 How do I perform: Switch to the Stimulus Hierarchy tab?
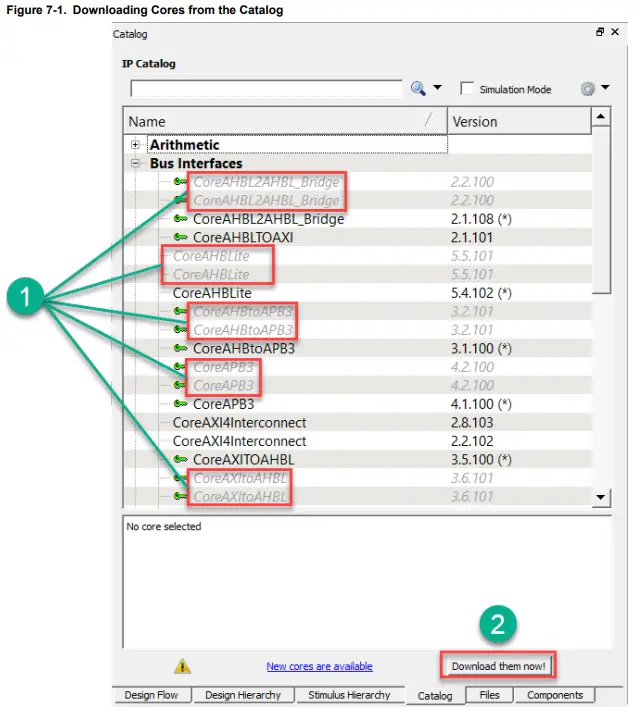tap(349, 695)
